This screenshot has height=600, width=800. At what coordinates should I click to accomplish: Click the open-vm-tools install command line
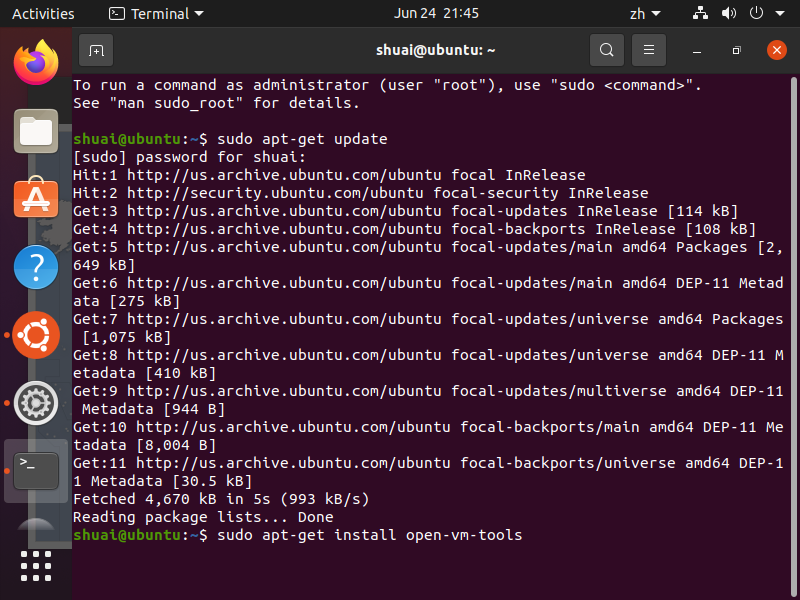(x=369, y=536)
